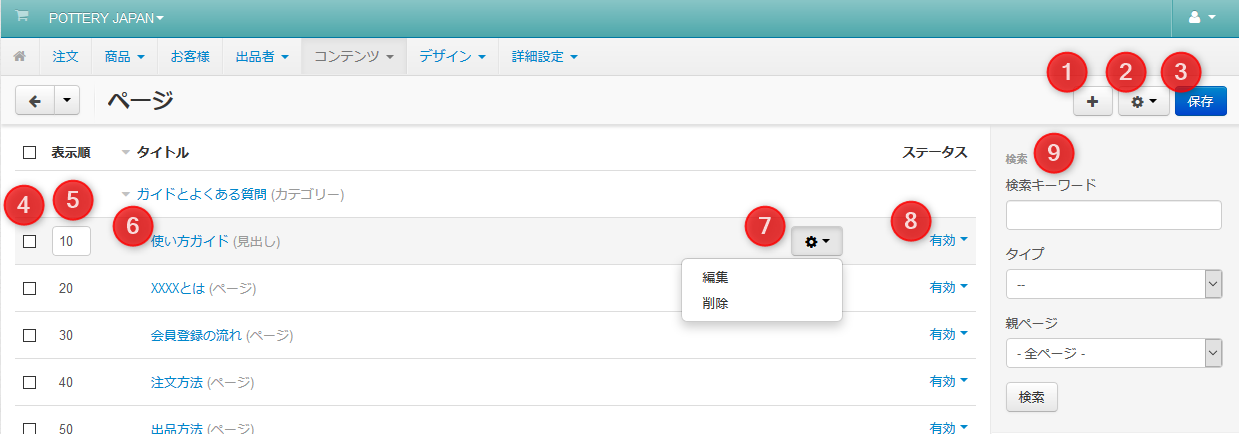Toggle the select-all checkbox in header

click(x=29, y=153)
